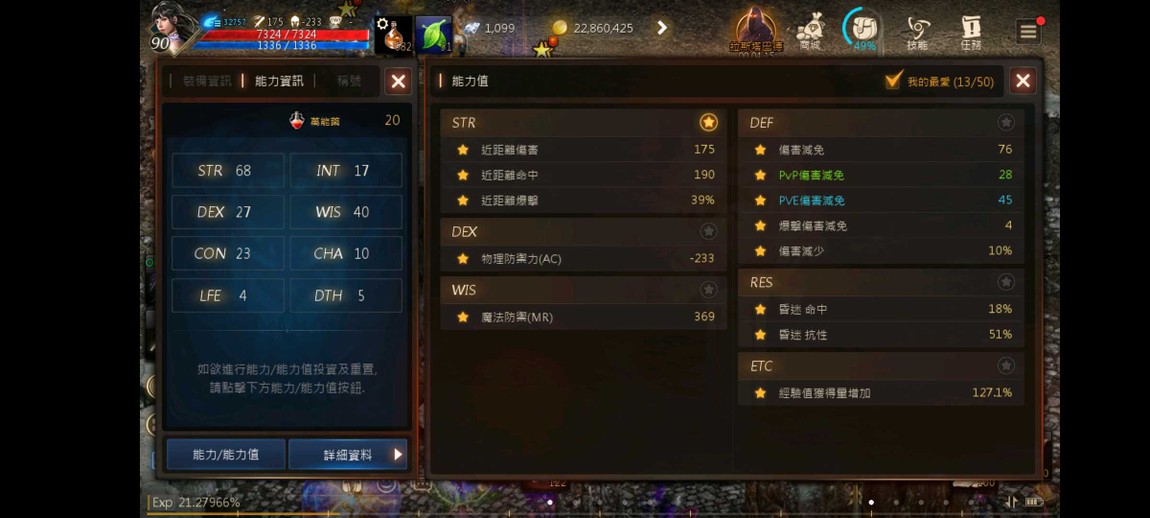This screenshot has width=1150, height=518.
Task: Switch to the 稱號 title tab
Action: click(x=349, y=81)
